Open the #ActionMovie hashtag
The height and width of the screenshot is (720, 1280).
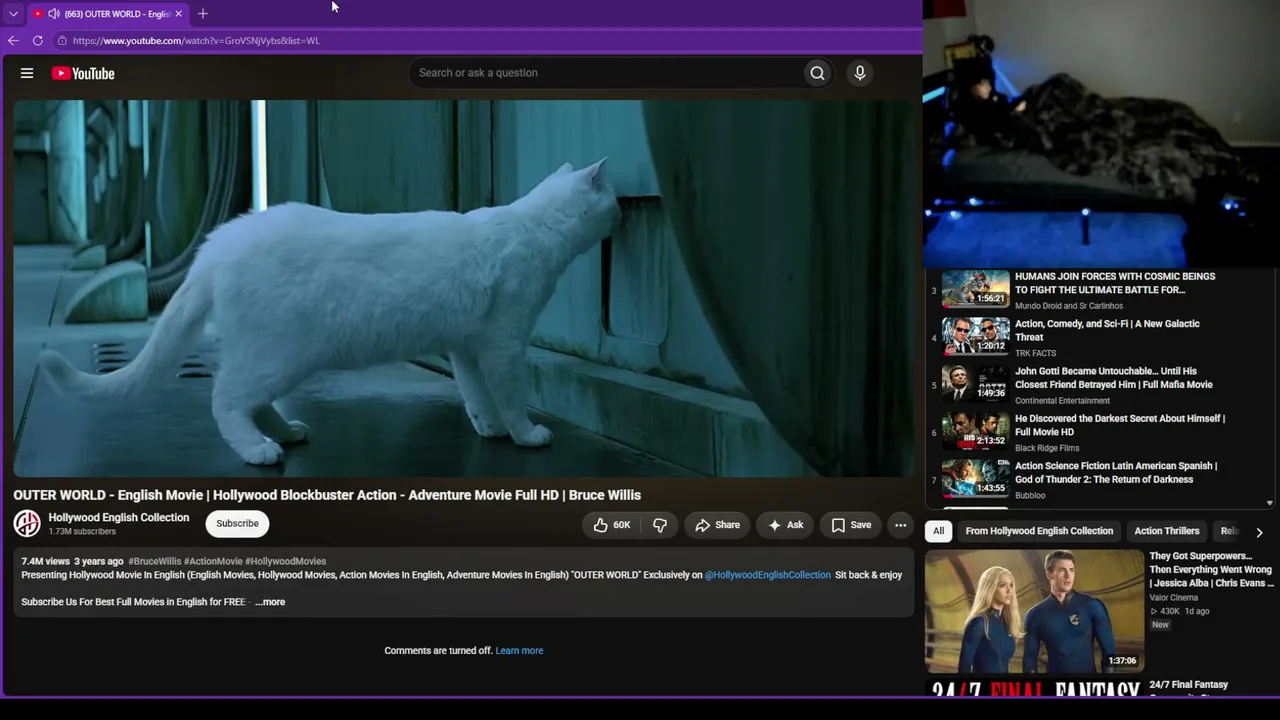pos(213,562)
